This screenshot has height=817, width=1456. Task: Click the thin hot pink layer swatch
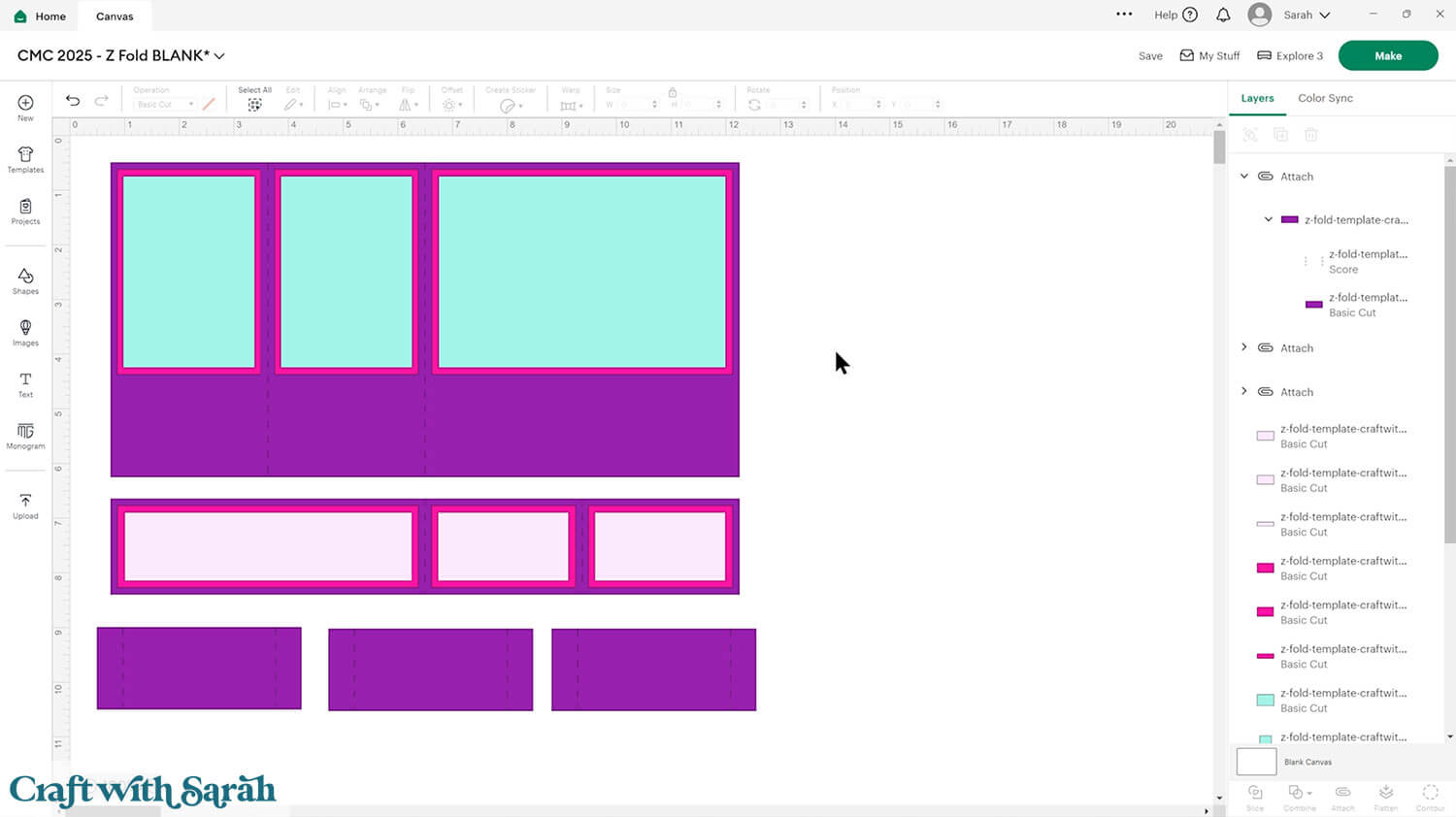tap(1265, 656)
